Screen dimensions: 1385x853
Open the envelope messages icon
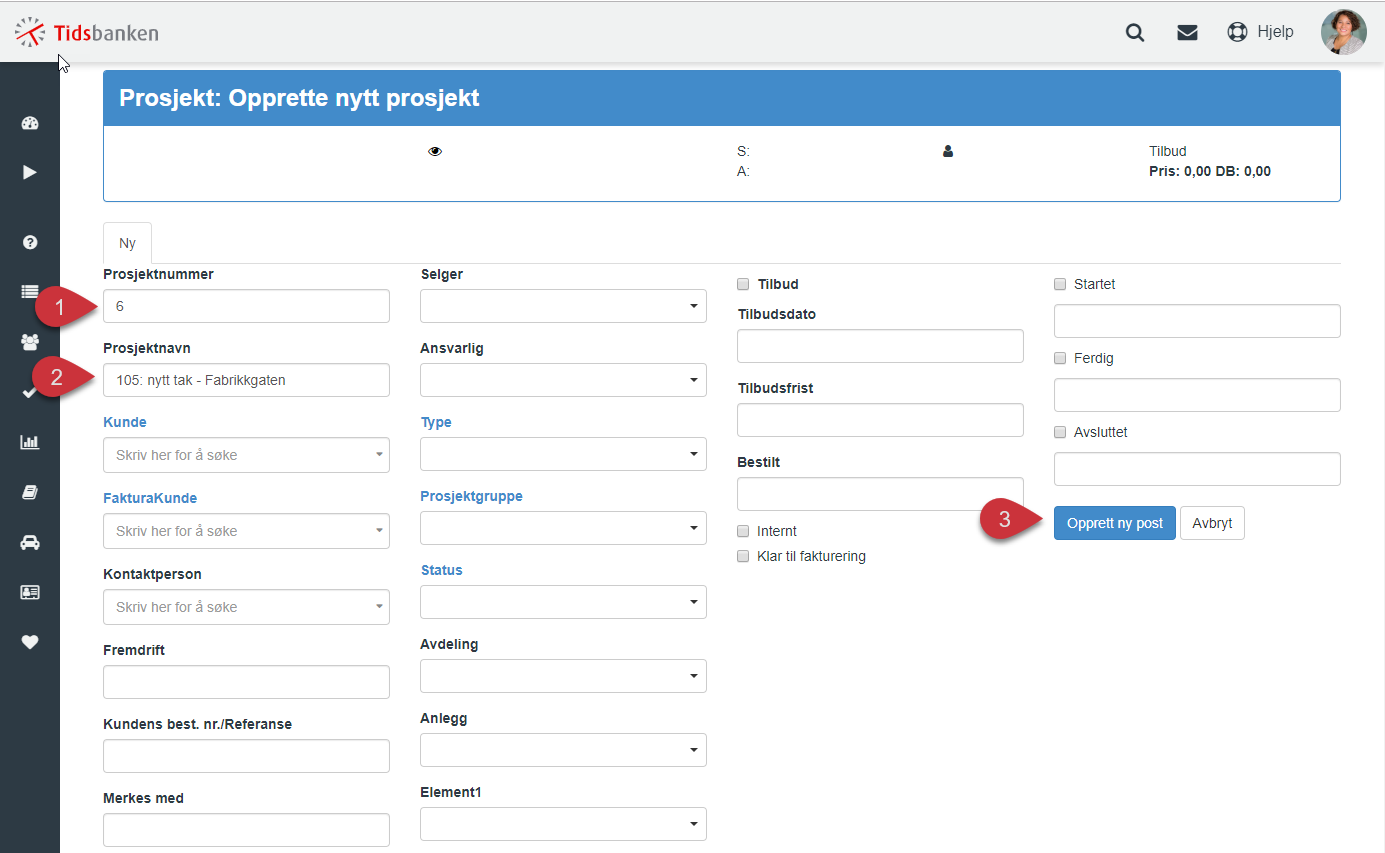[x=1187, y=32]
